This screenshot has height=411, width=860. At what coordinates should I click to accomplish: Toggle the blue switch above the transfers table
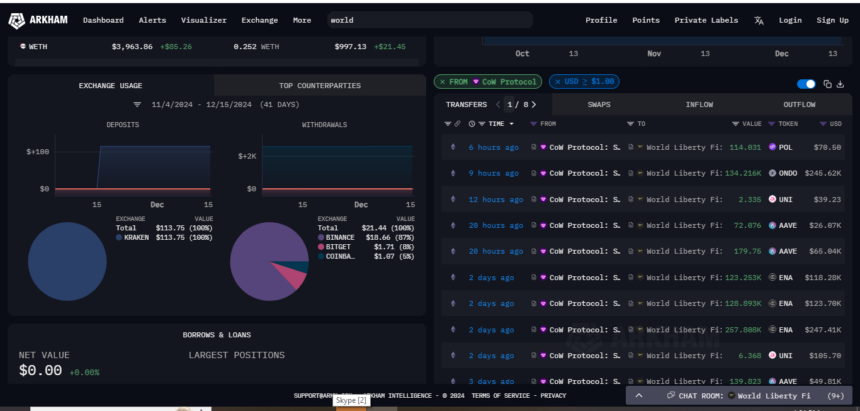tap(806, 84)
